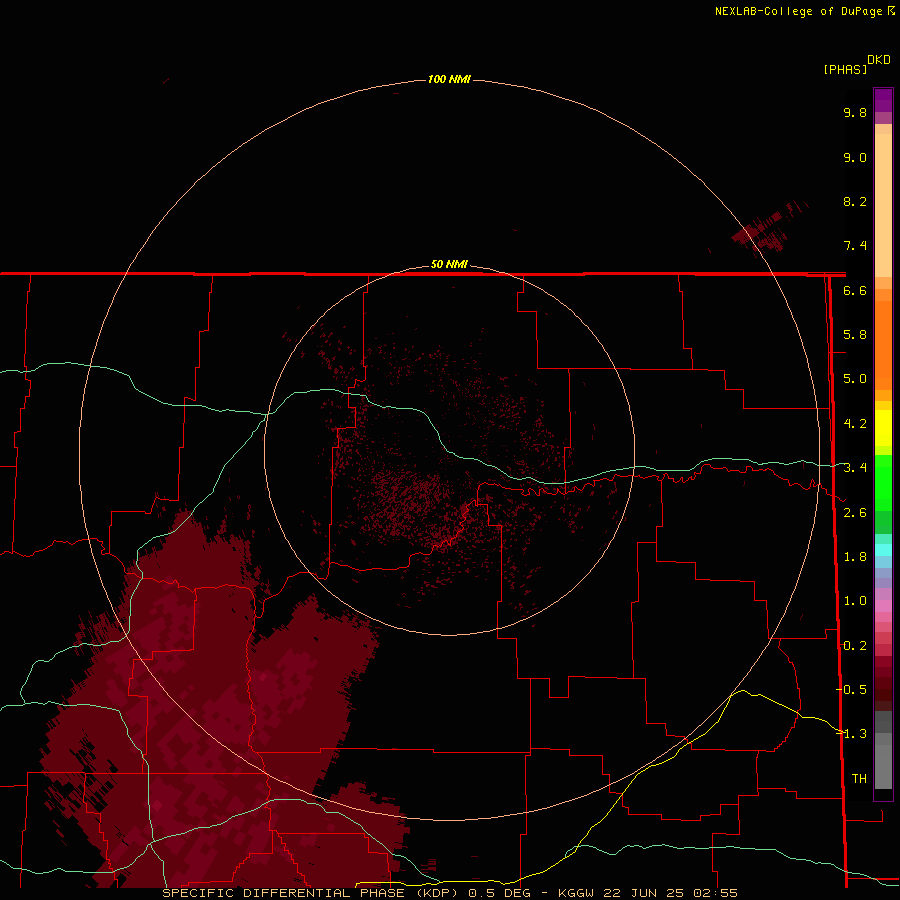Click the 0.5 DEG elevation text
Image resolution: width=900 pixels, height=900 pixels.
tap(499, 893)
